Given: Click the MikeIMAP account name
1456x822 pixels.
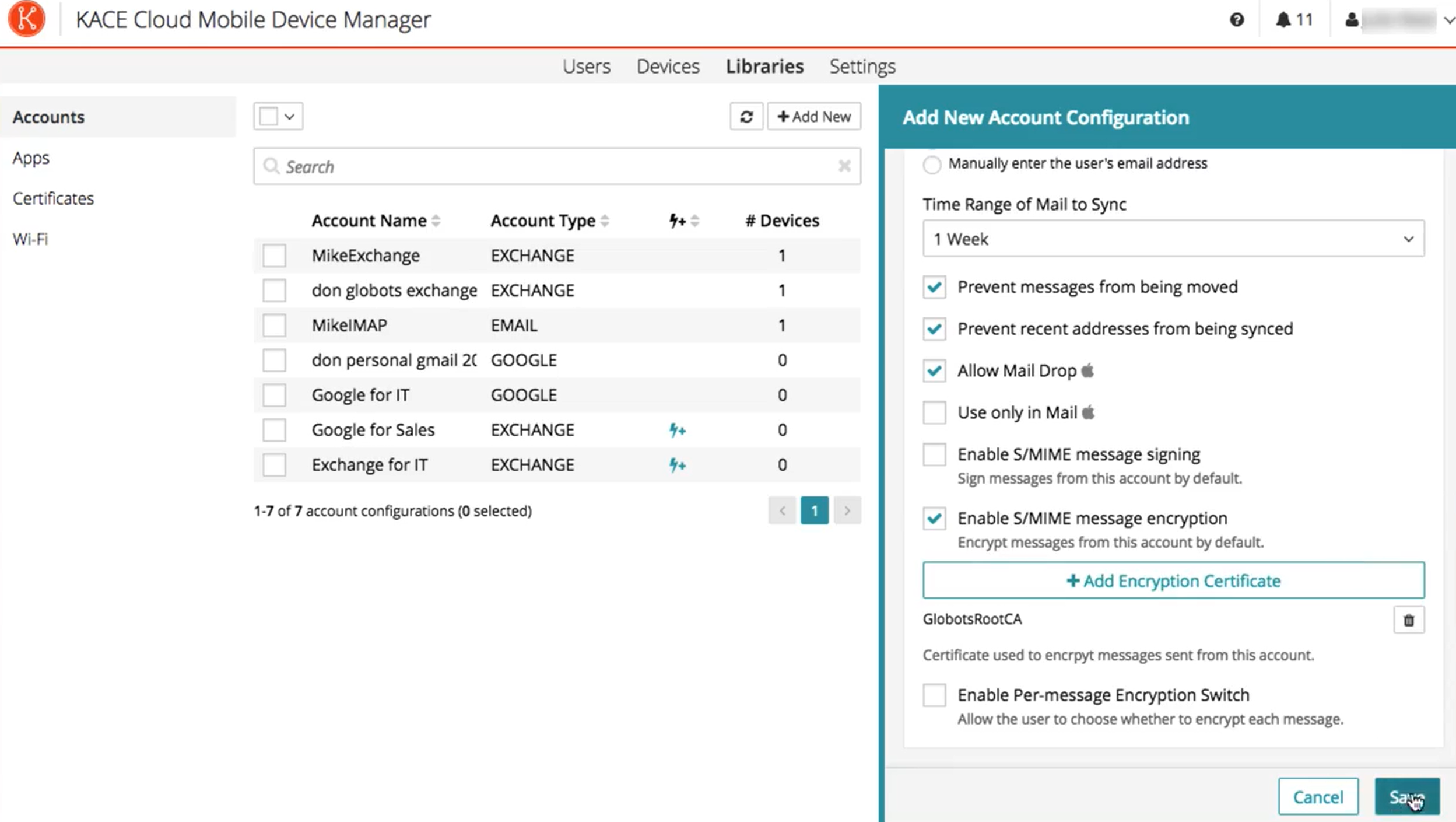Looking at the screenshot, I should (349, 326).
